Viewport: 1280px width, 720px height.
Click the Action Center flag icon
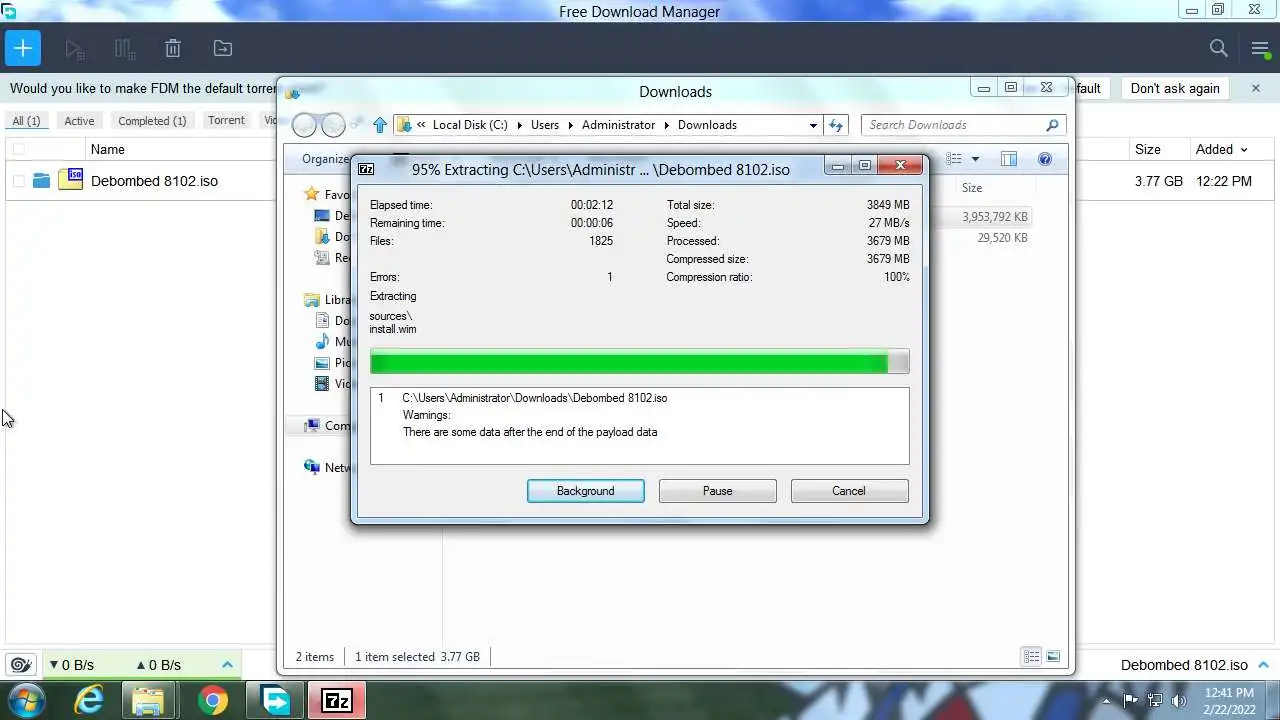point(1131,700)
